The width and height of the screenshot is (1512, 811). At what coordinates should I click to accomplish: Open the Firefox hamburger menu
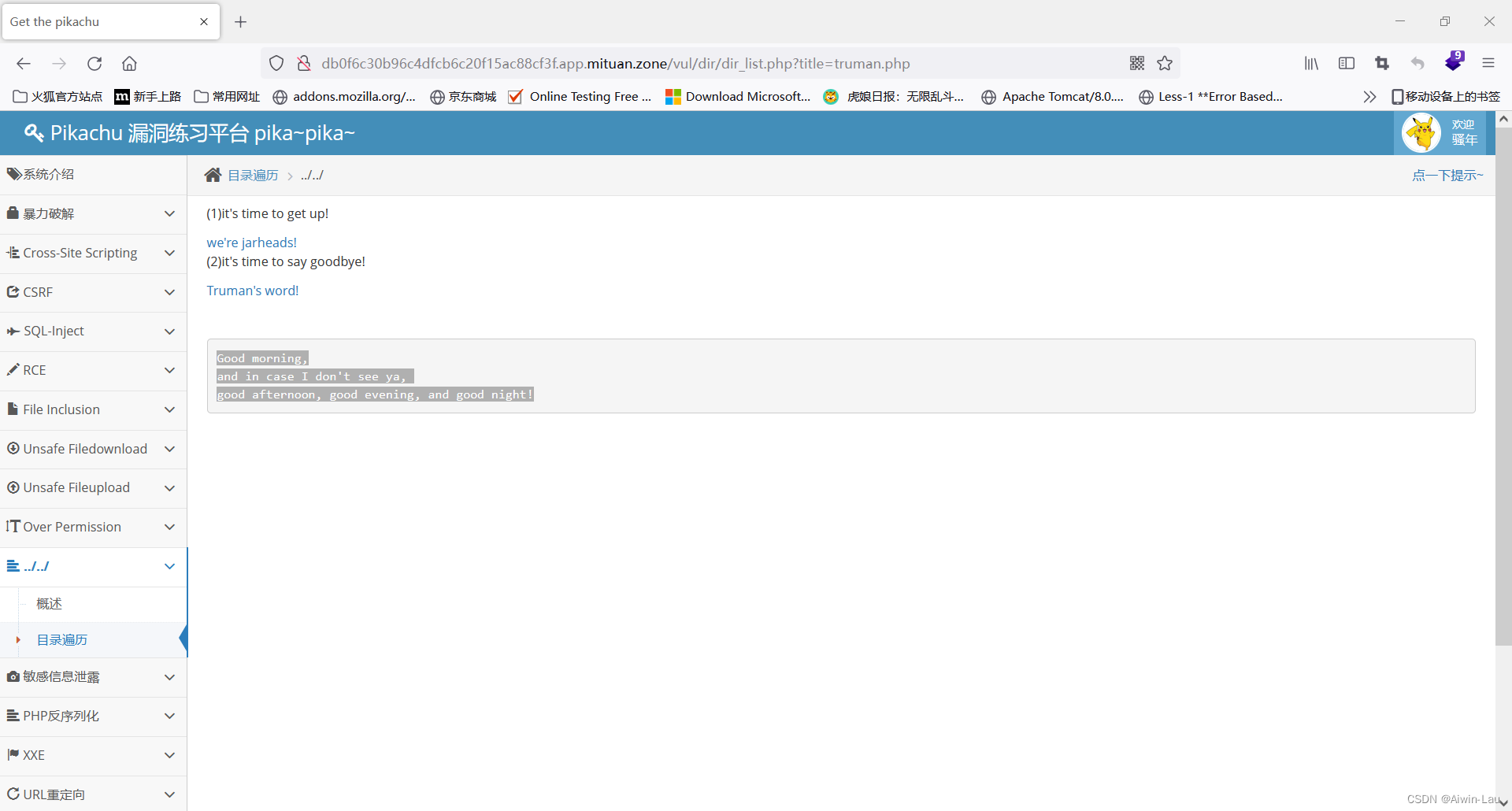pyautogui.click(x=1488, y=64)
